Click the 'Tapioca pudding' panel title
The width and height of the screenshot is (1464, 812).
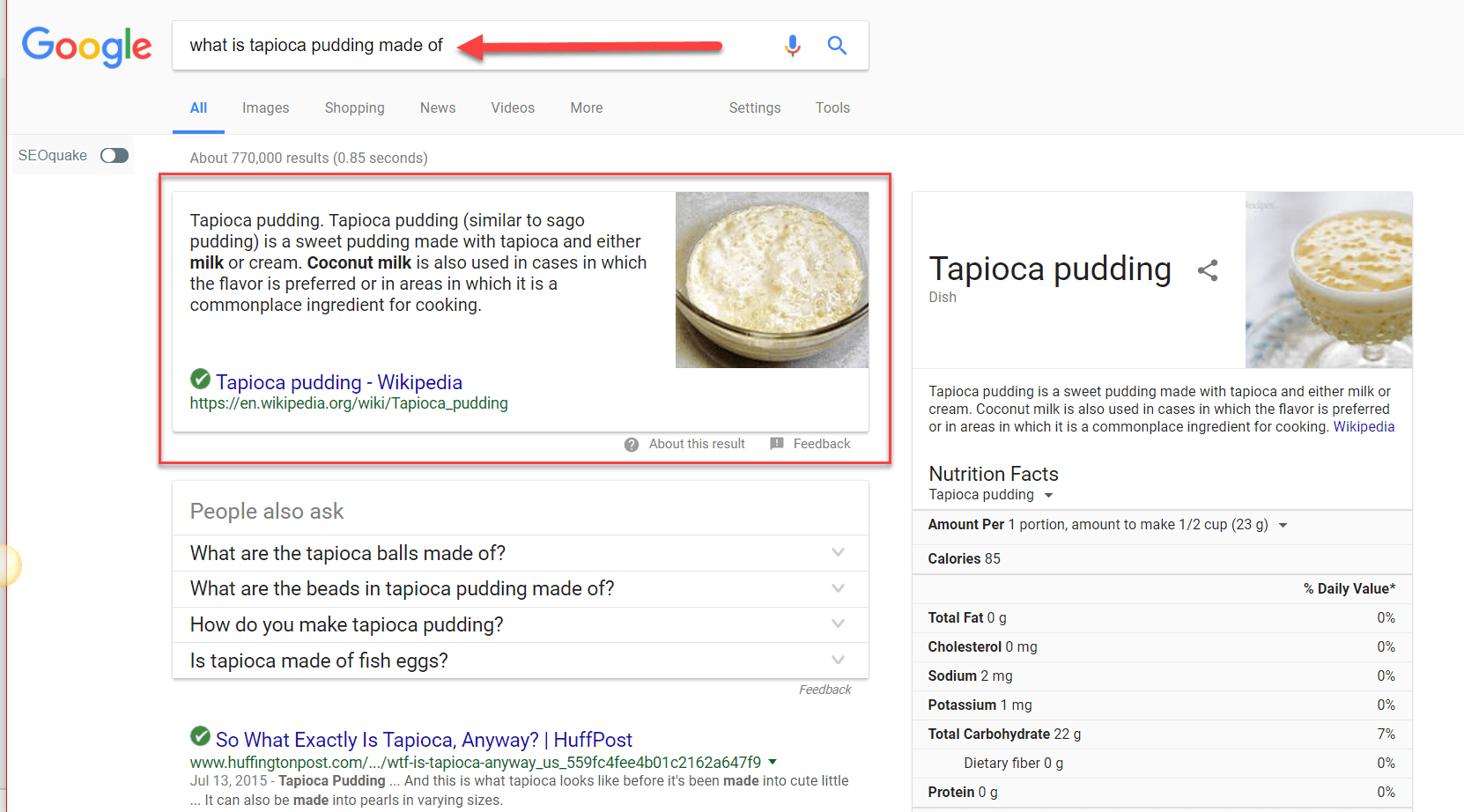coord(1050,269)
